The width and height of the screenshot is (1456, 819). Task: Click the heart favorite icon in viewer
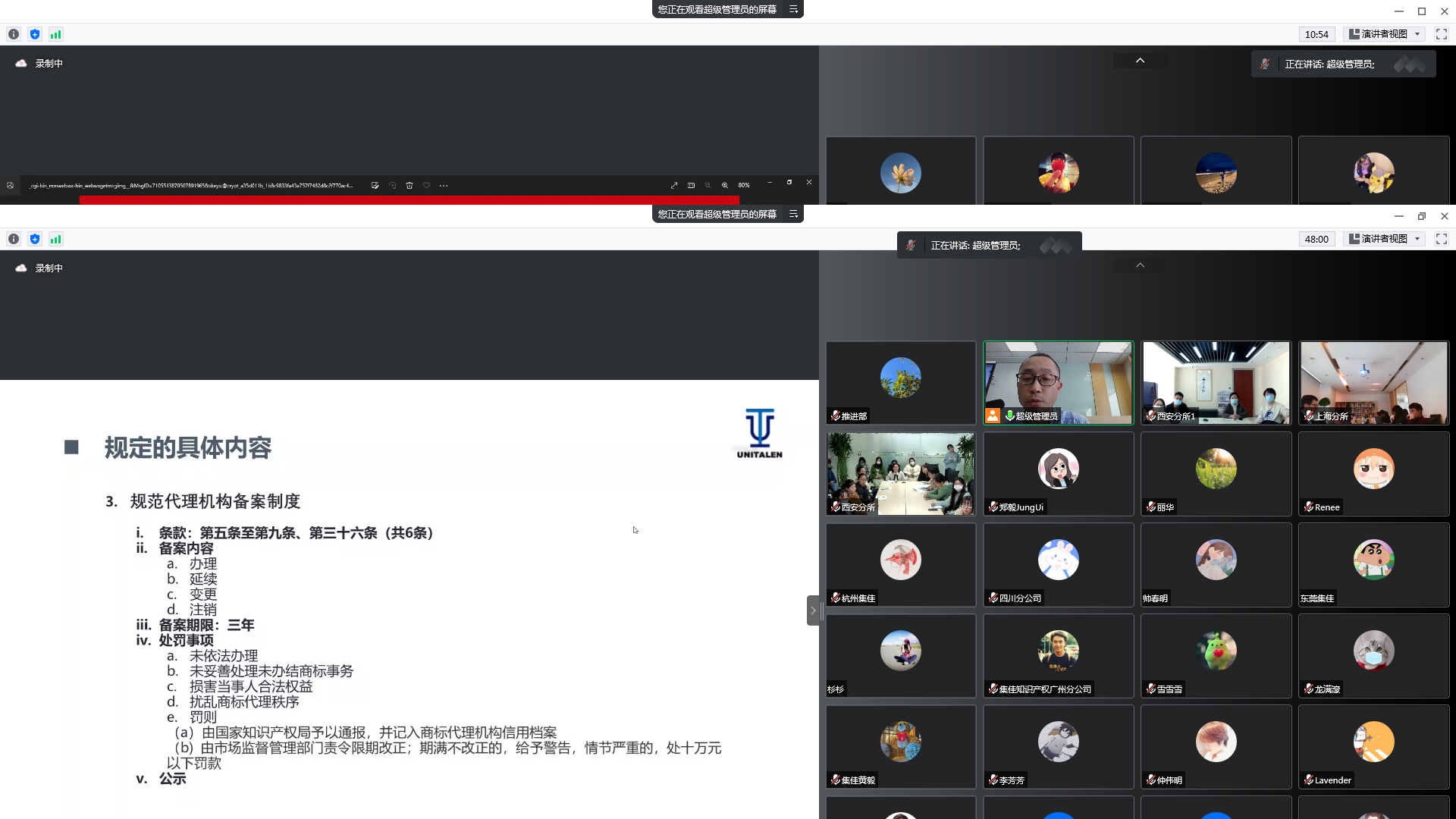pos(426,185)
